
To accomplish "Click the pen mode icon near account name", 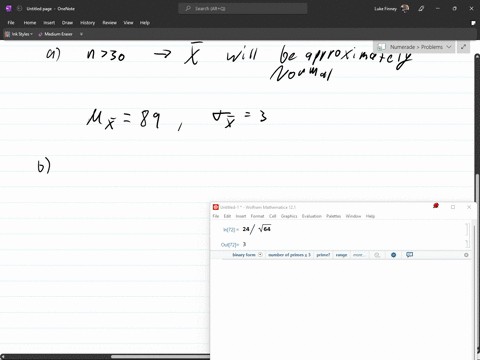I will [421, 9].
